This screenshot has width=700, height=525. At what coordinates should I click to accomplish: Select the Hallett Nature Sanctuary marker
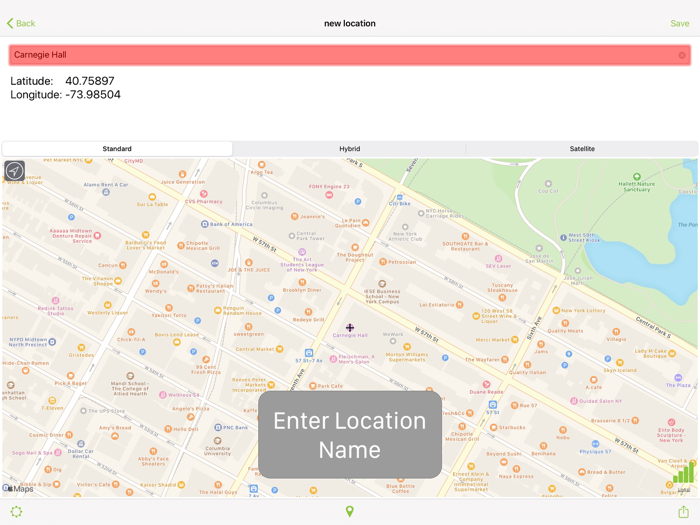[x=637, y=177]
